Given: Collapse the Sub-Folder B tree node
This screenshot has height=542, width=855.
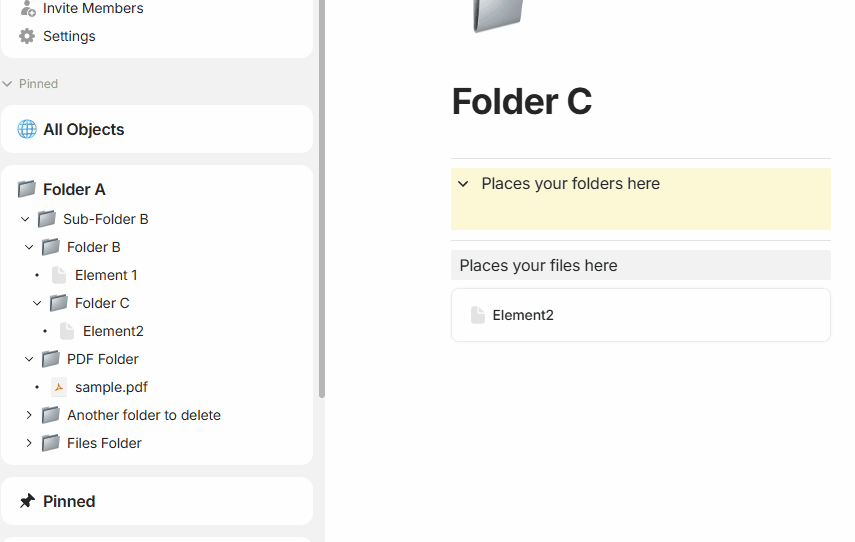Looking at the screenshot, I should click(25, 219).
